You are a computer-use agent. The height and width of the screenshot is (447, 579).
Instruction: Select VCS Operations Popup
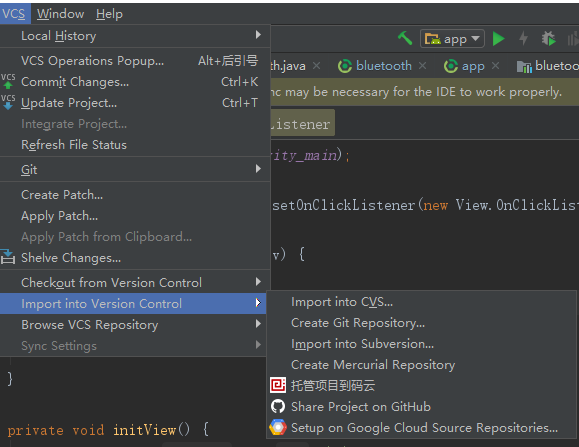point(135,61)
